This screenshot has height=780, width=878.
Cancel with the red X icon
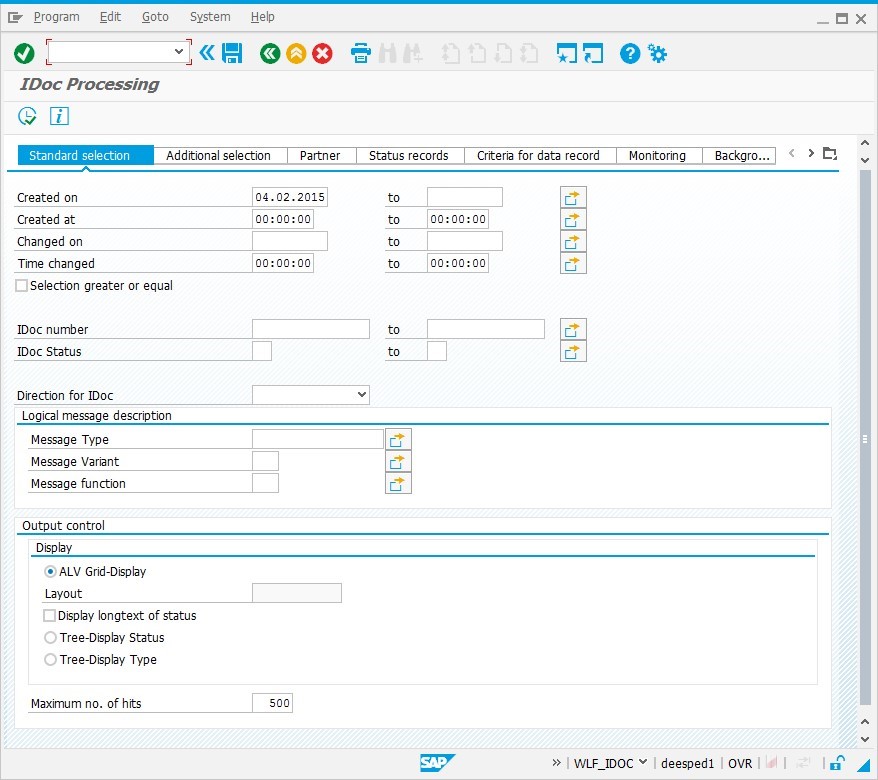pyautogui.click(x=322, y=53)
